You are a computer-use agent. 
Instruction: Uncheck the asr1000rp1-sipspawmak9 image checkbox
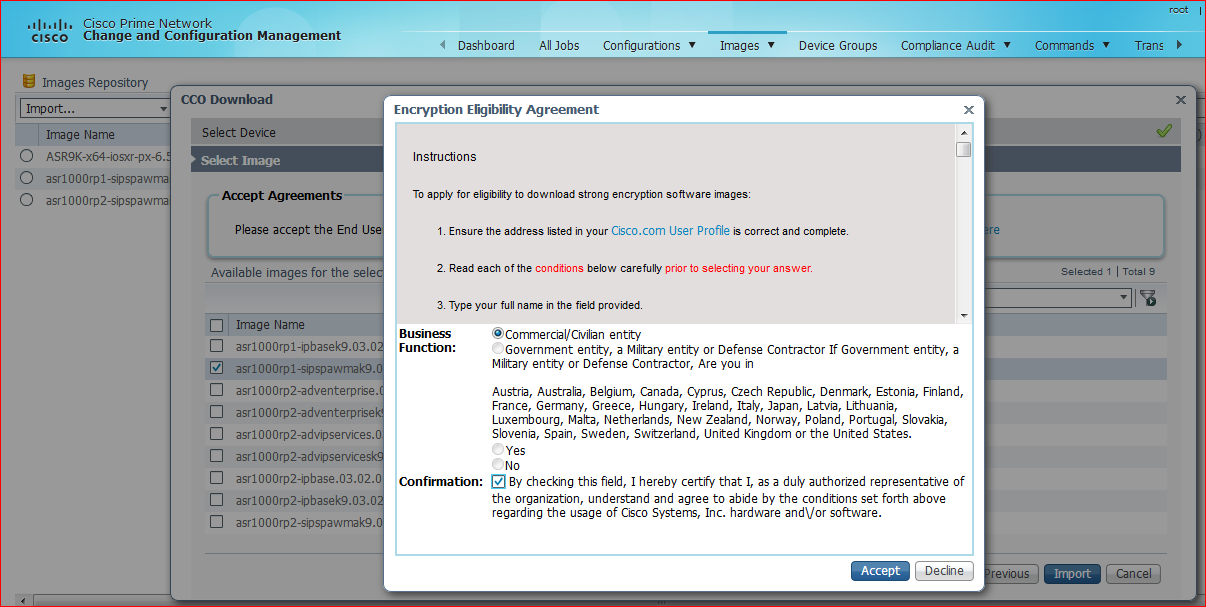click(x=217, y=368)
